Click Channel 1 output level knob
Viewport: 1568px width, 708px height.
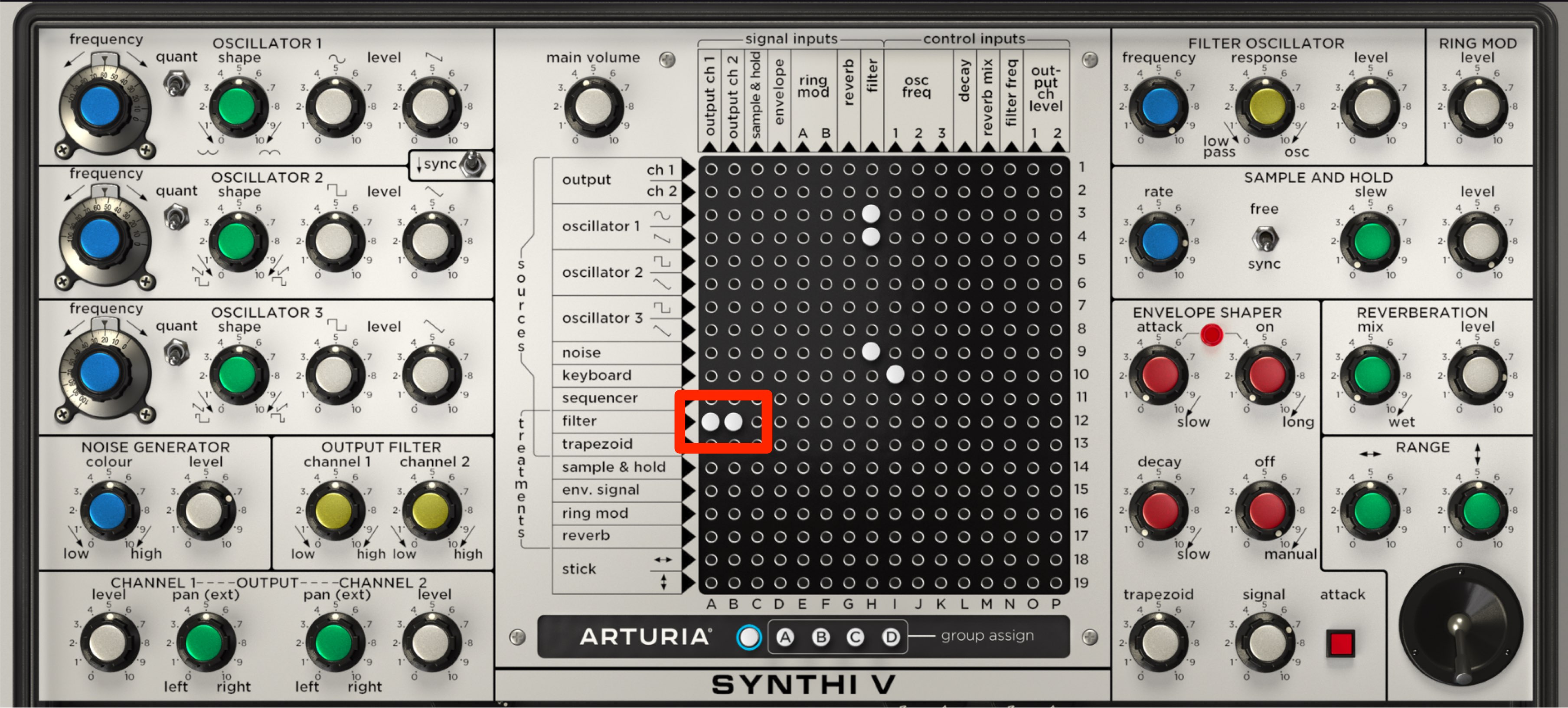click(x=109, y=643)
